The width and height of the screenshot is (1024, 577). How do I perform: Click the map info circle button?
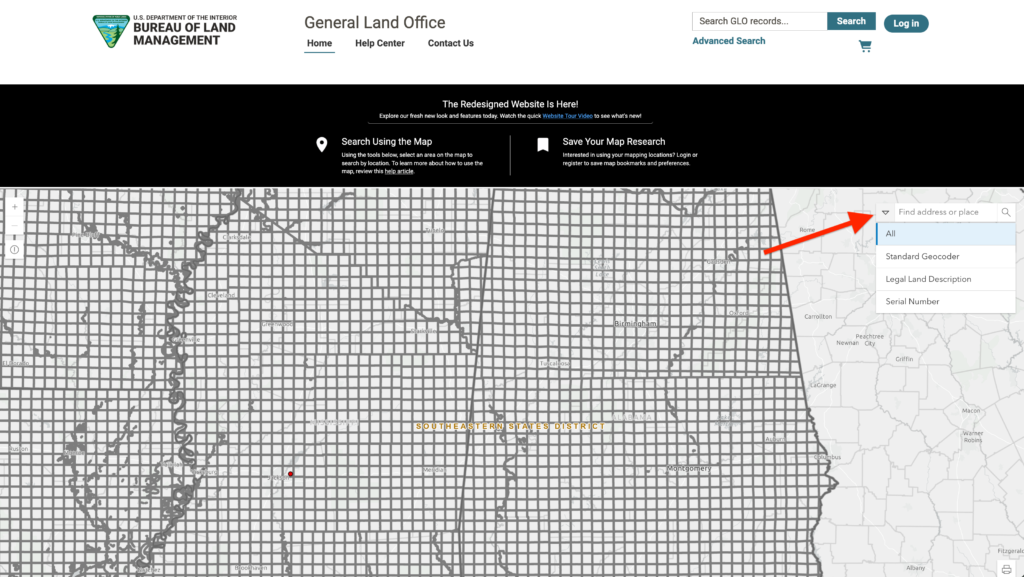coord(14,250)
